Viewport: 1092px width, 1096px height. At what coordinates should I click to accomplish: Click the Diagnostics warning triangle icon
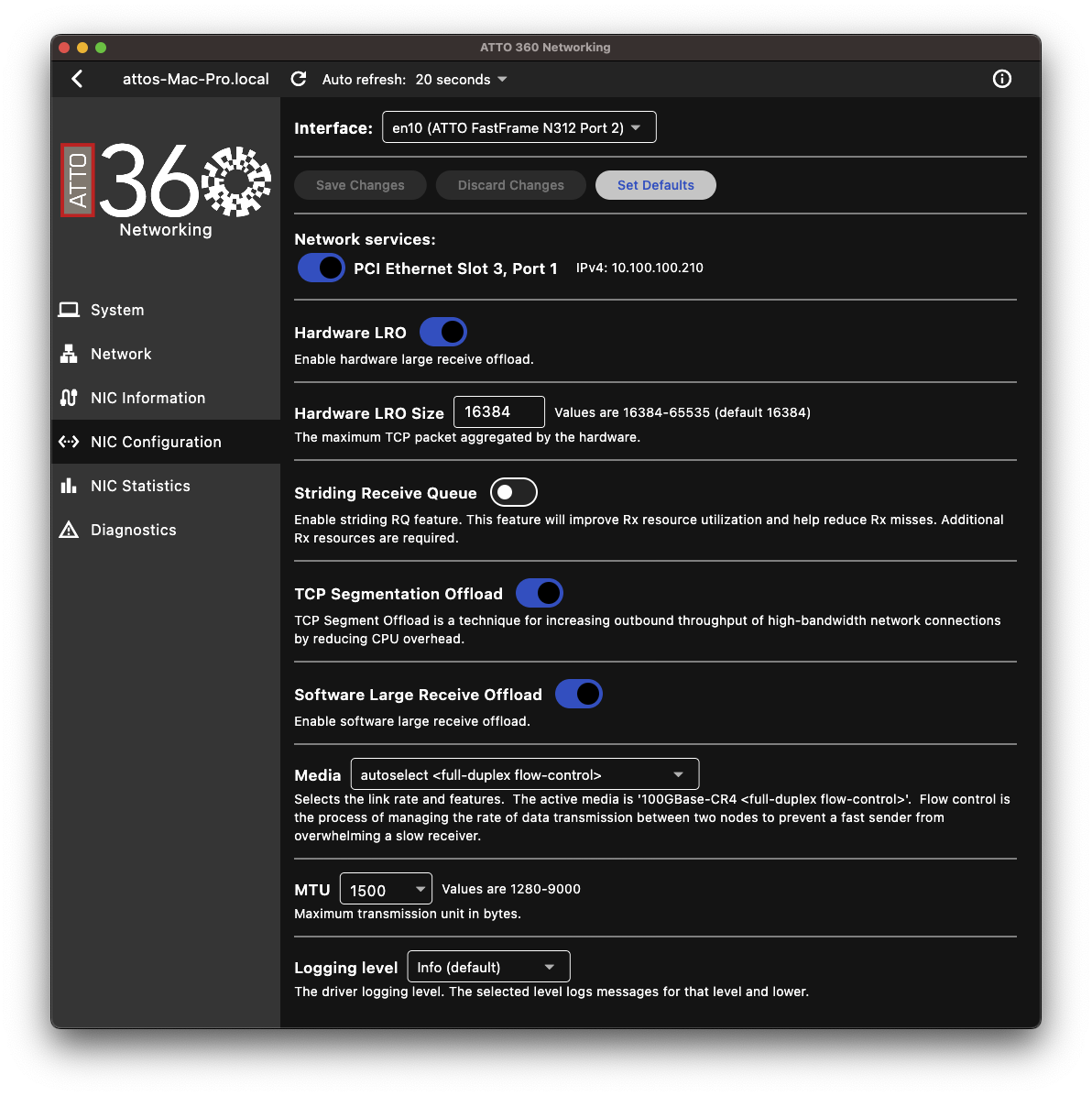click(x=69, y=530)
